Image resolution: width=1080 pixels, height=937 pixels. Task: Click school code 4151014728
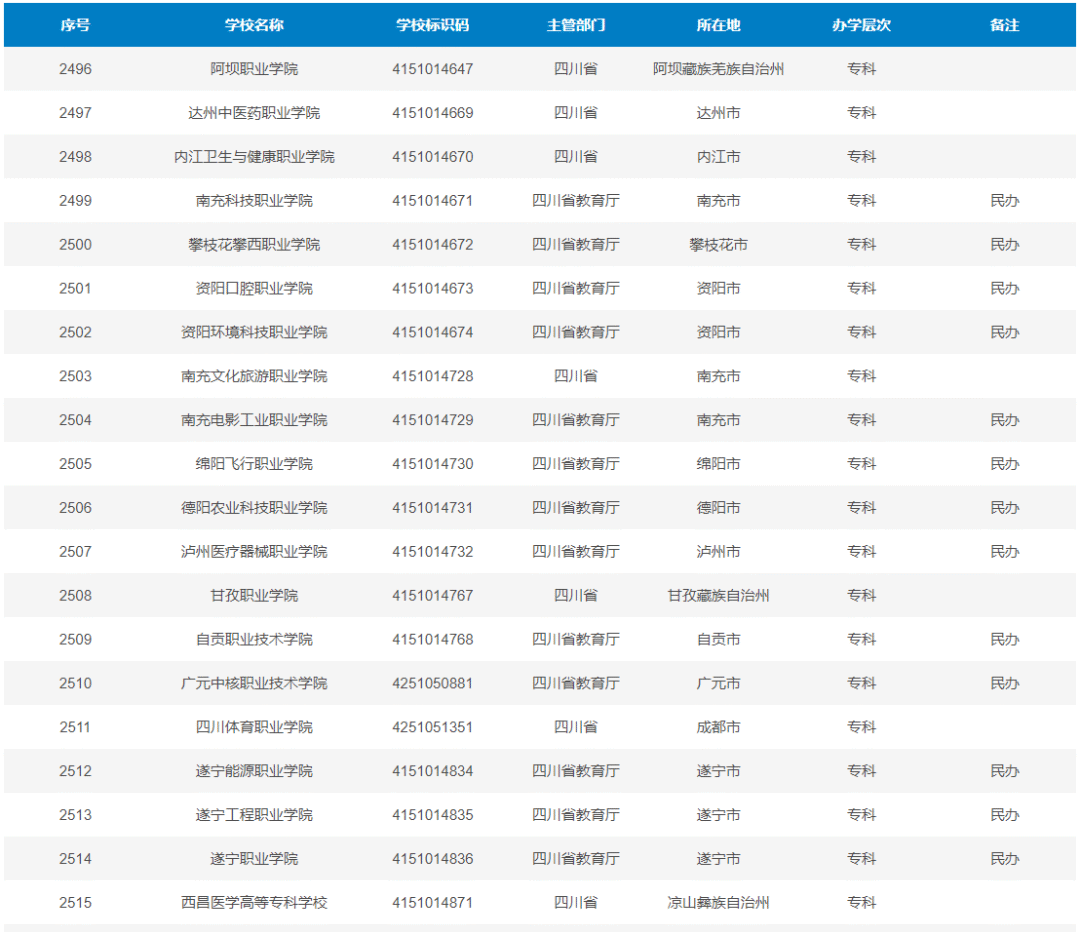(433, 376)
